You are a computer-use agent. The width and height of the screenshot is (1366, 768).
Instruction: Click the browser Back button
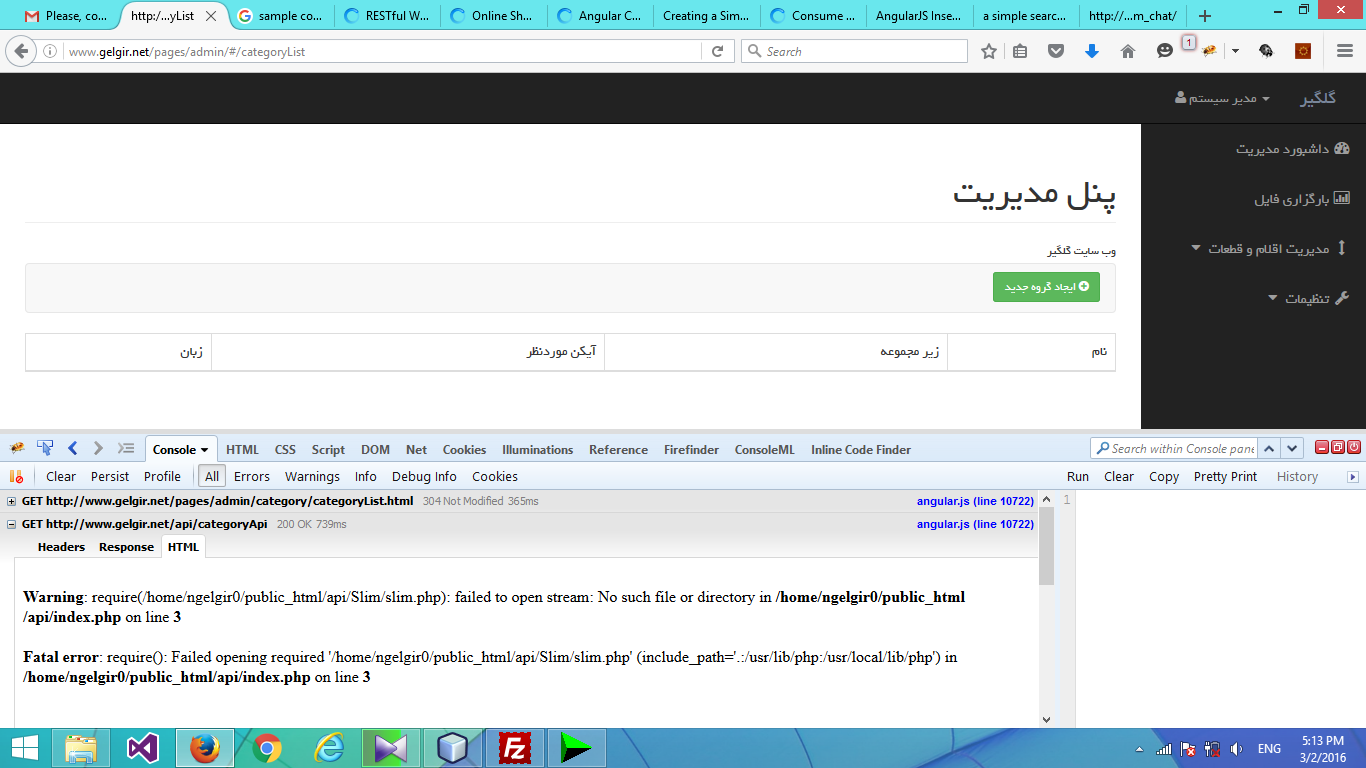pos(22,51)
